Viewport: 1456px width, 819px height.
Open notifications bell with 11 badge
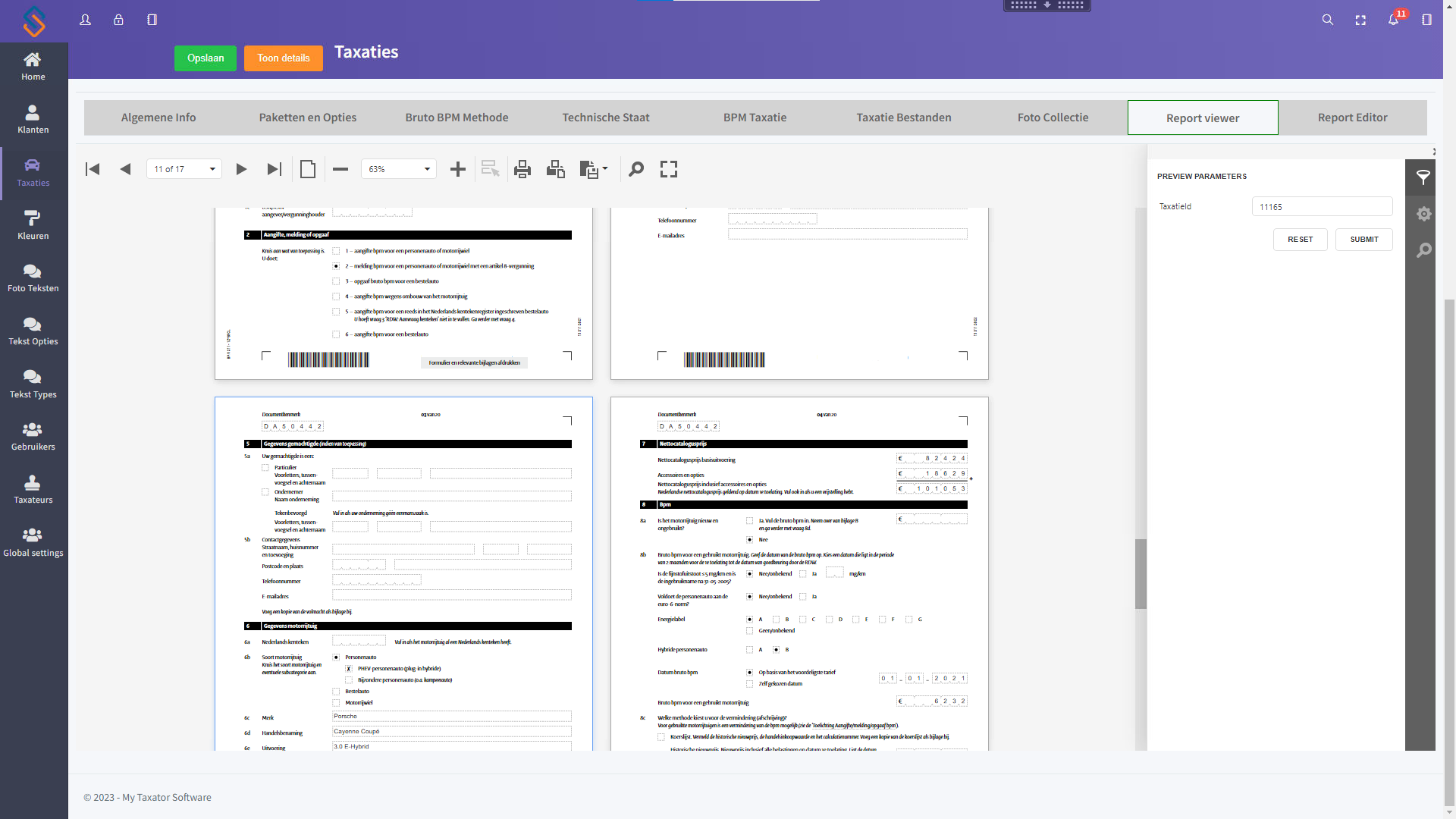coord(1394,20)
